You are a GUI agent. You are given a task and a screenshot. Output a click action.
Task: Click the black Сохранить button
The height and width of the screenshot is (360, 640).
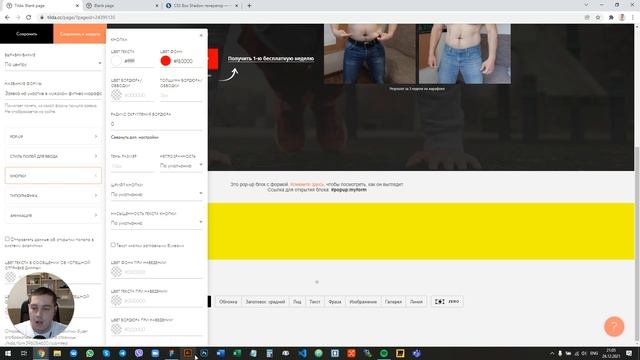27,34
